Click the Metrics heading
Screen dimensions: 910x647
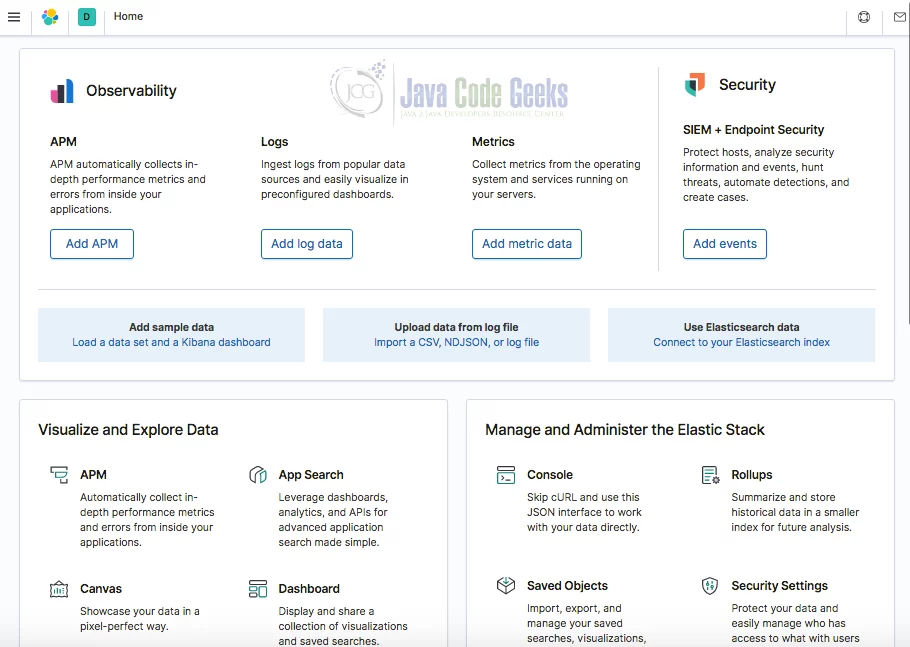[x=493, y=142]
